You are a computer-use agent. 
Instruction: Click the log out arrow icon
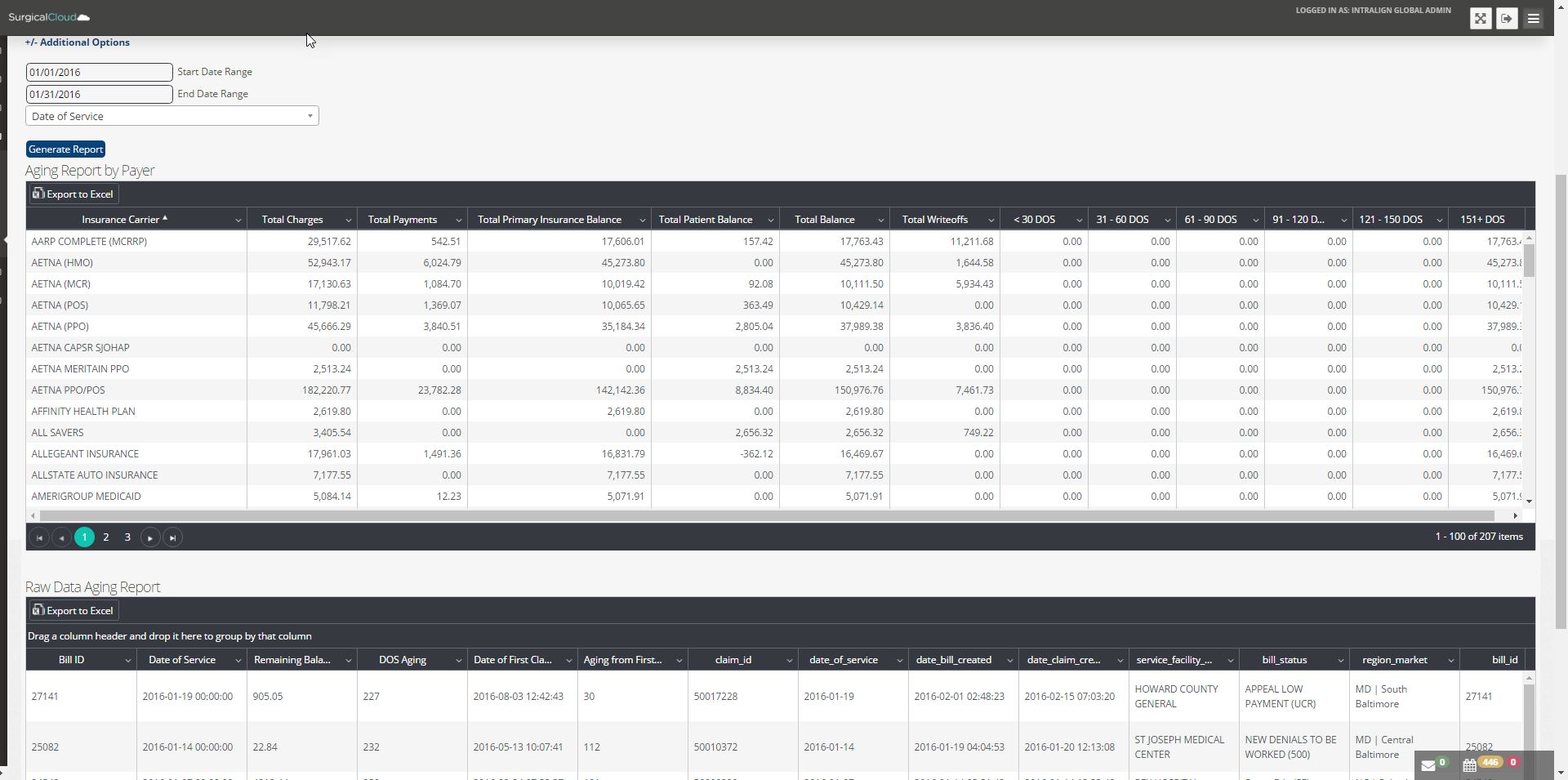[1507, 18]
